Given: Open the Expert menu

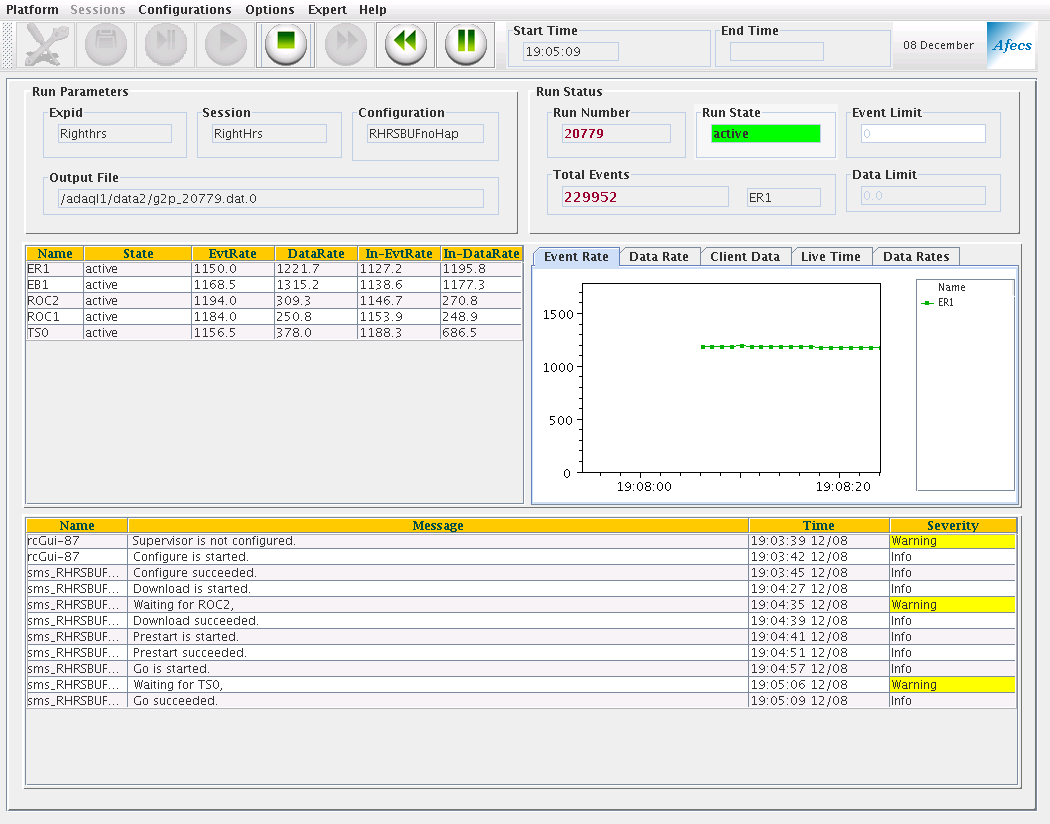Looking at the screenshot, I should coord(327,9).
